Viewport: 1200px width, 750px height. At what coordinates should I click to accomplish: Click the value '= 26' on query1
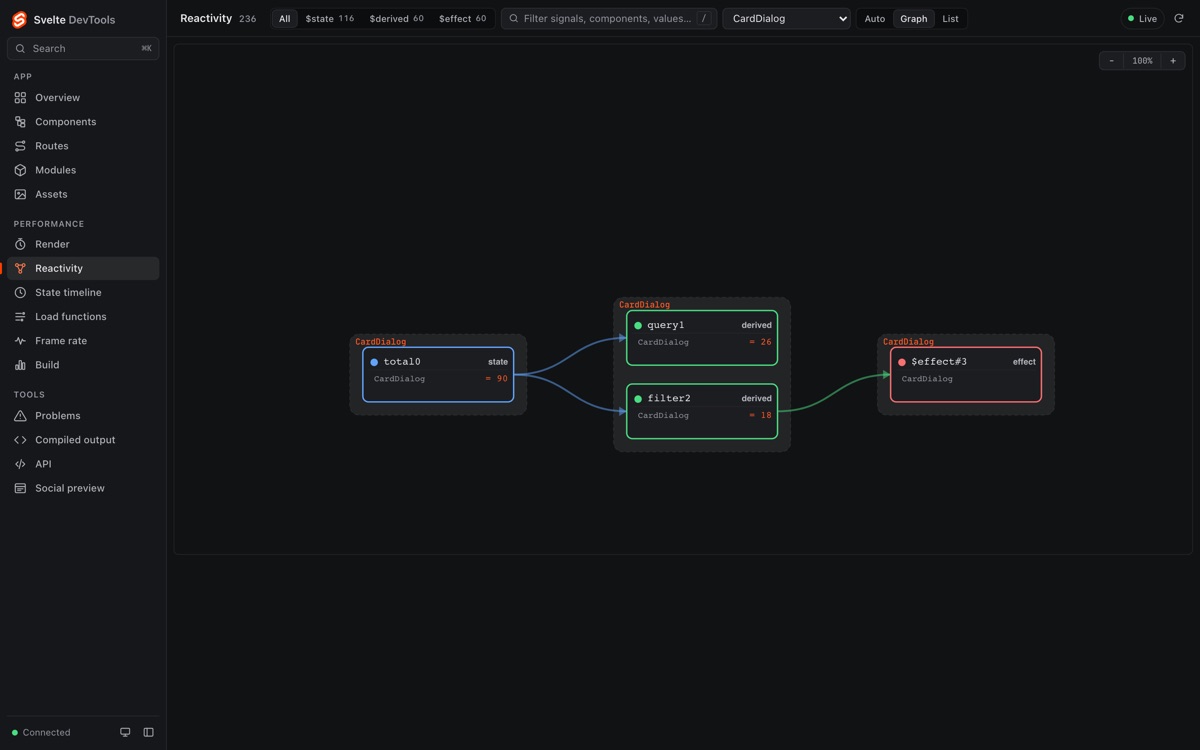[761, 342]
